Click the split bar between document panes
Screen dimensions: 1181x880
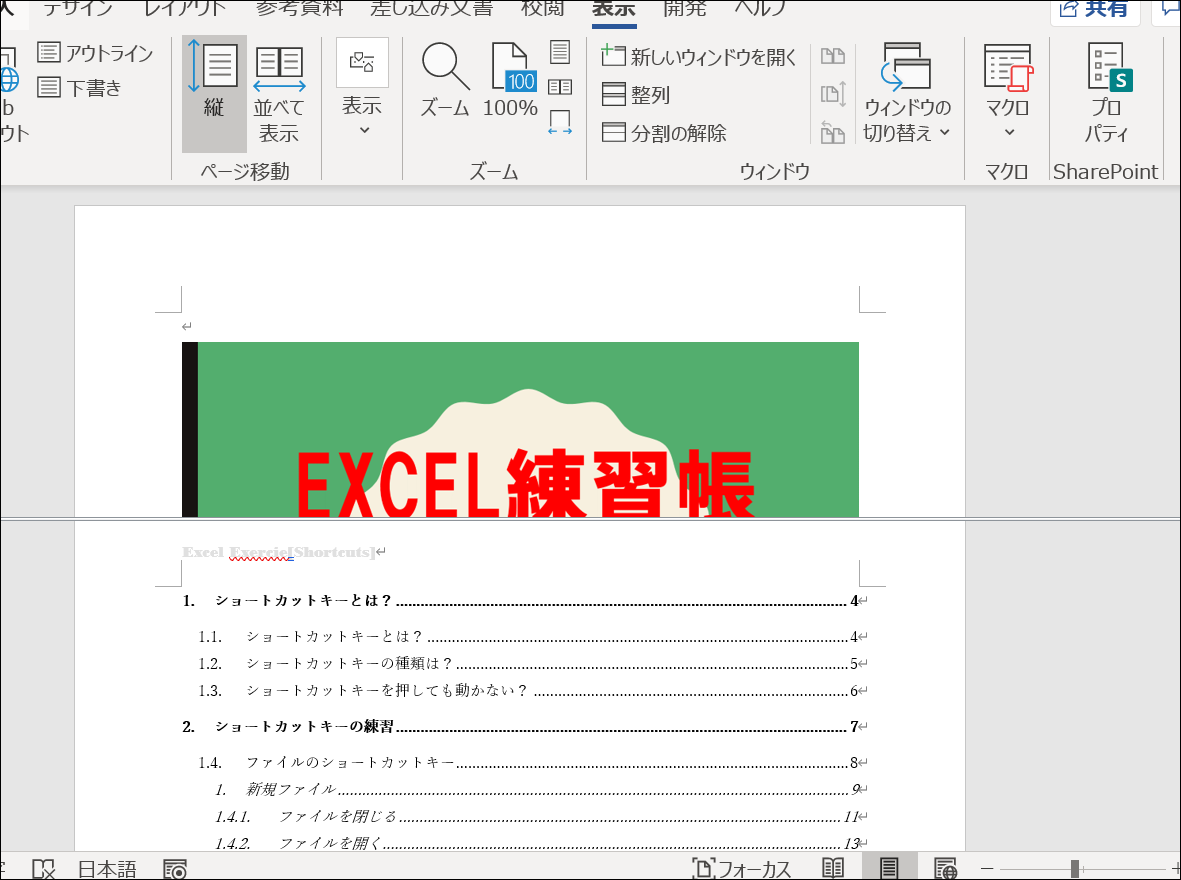[590, 519]
